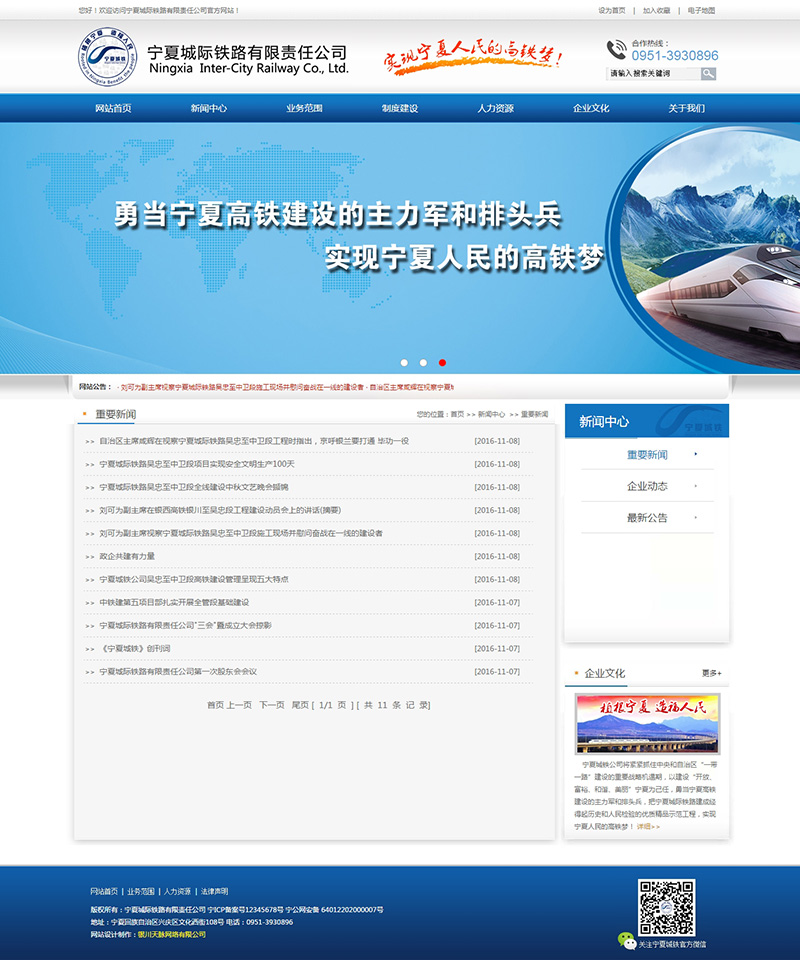Click the Ningxia railway company logo
Screen dimensions: 800x960
click(106, 57)
